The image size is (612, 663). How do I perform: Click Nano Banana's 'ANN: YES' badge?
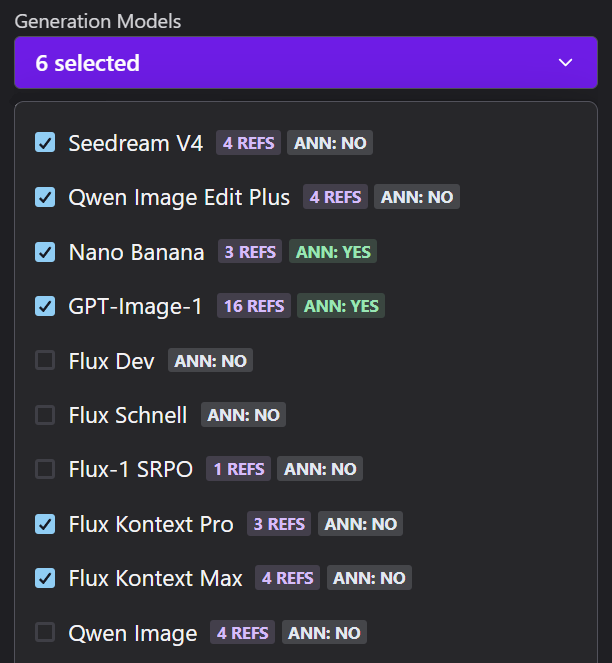coord(333,252)
